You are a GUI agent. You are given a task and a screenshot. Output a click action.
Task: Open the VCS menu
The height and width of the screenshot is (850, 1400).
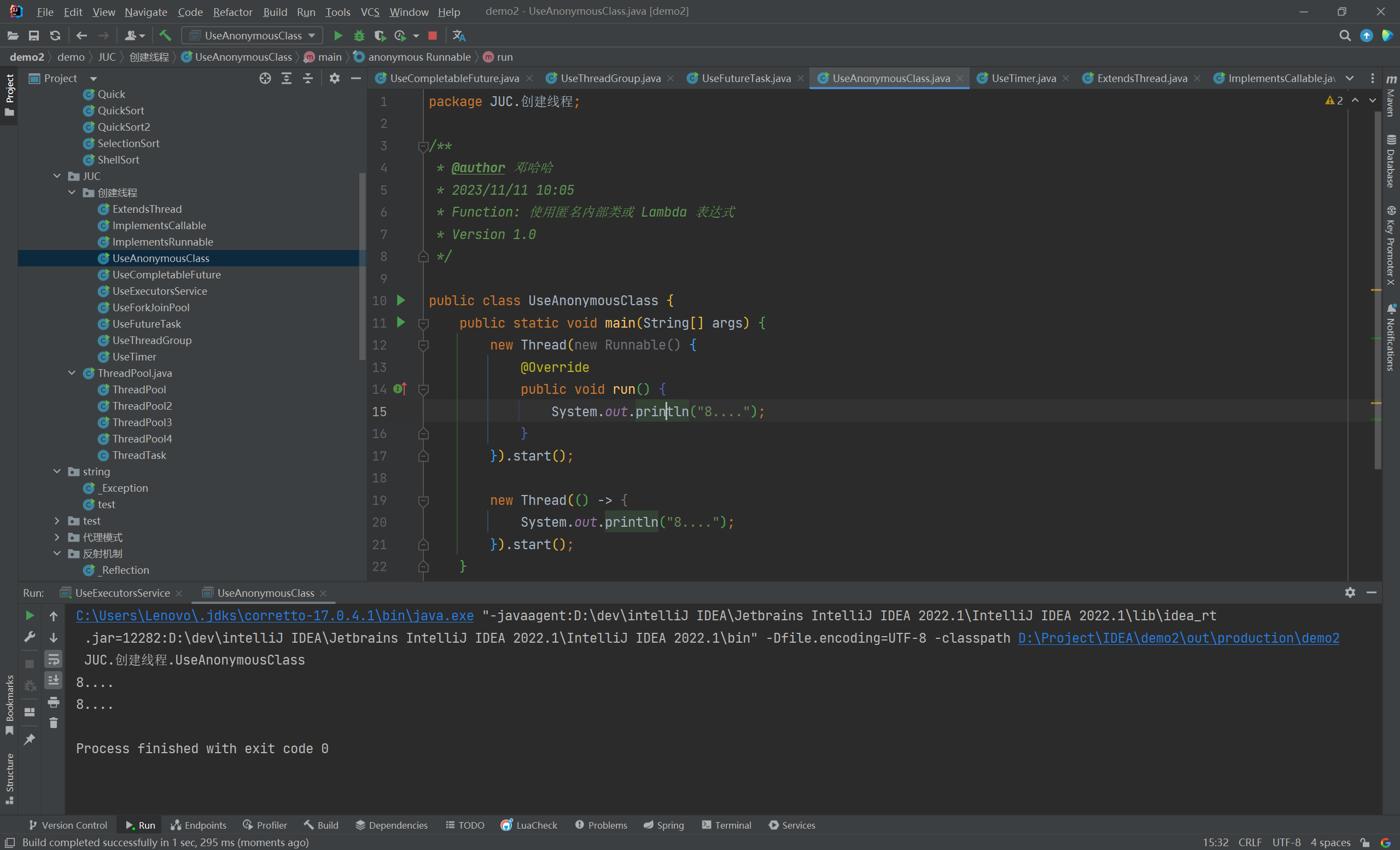pyautogui.click(x=370, y=11)
